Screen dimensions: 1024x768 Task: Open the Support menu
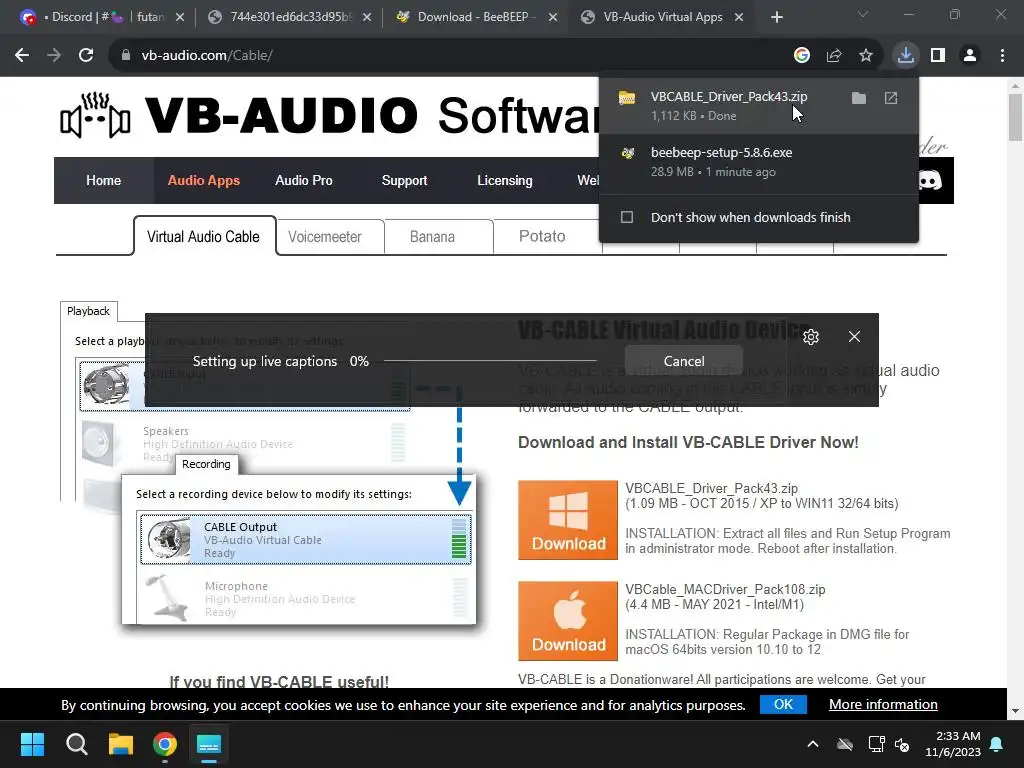point(404,180)
